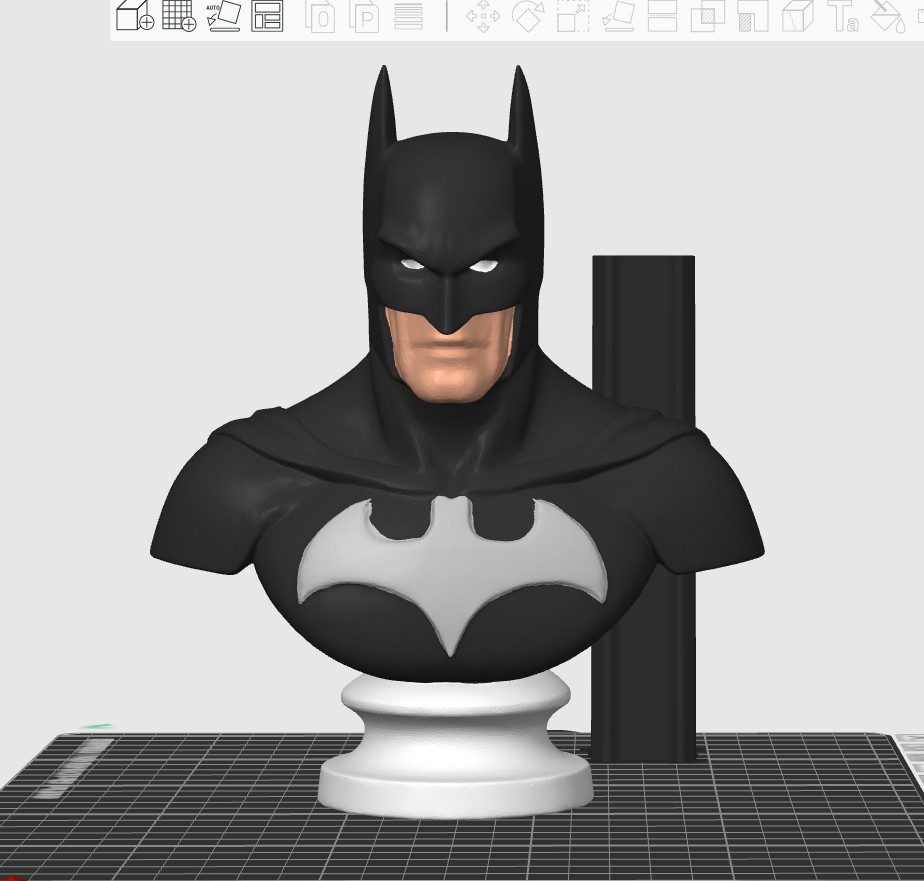This screenshot has width=924, height=881.
Task: Click the Split to parts icon
Action: tap(364, 17)
